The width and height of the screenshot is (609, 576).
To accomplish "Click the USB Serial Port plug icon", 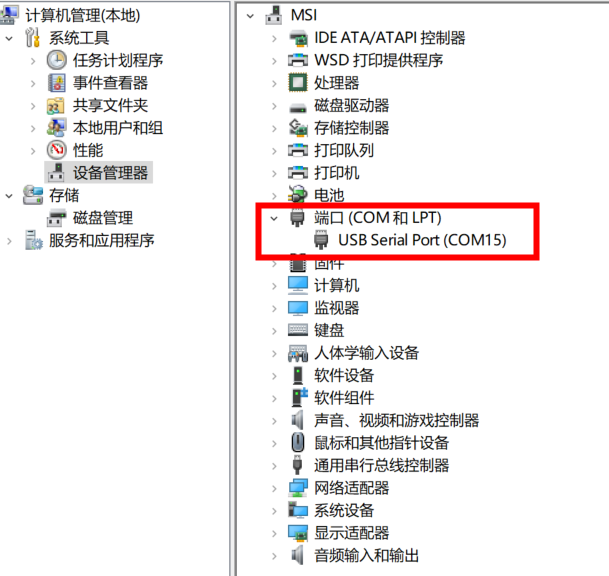I will coord(321,240).
